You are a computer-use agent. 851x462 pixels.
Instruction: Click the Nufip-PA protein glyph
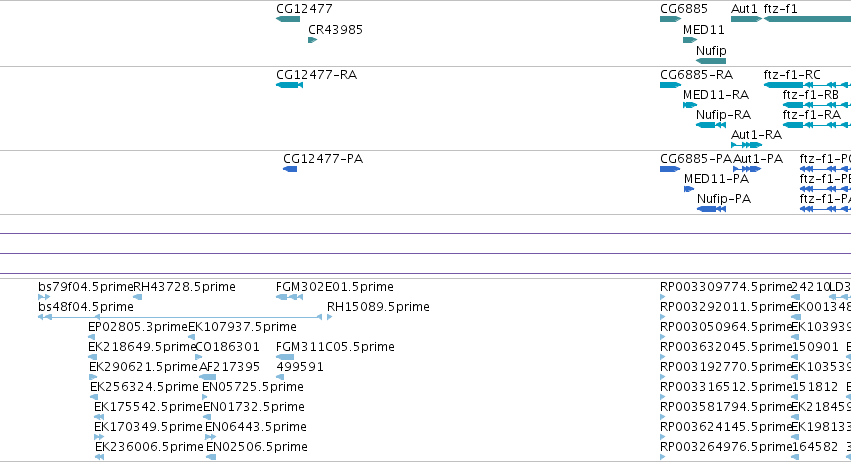[x=711, y=209]
